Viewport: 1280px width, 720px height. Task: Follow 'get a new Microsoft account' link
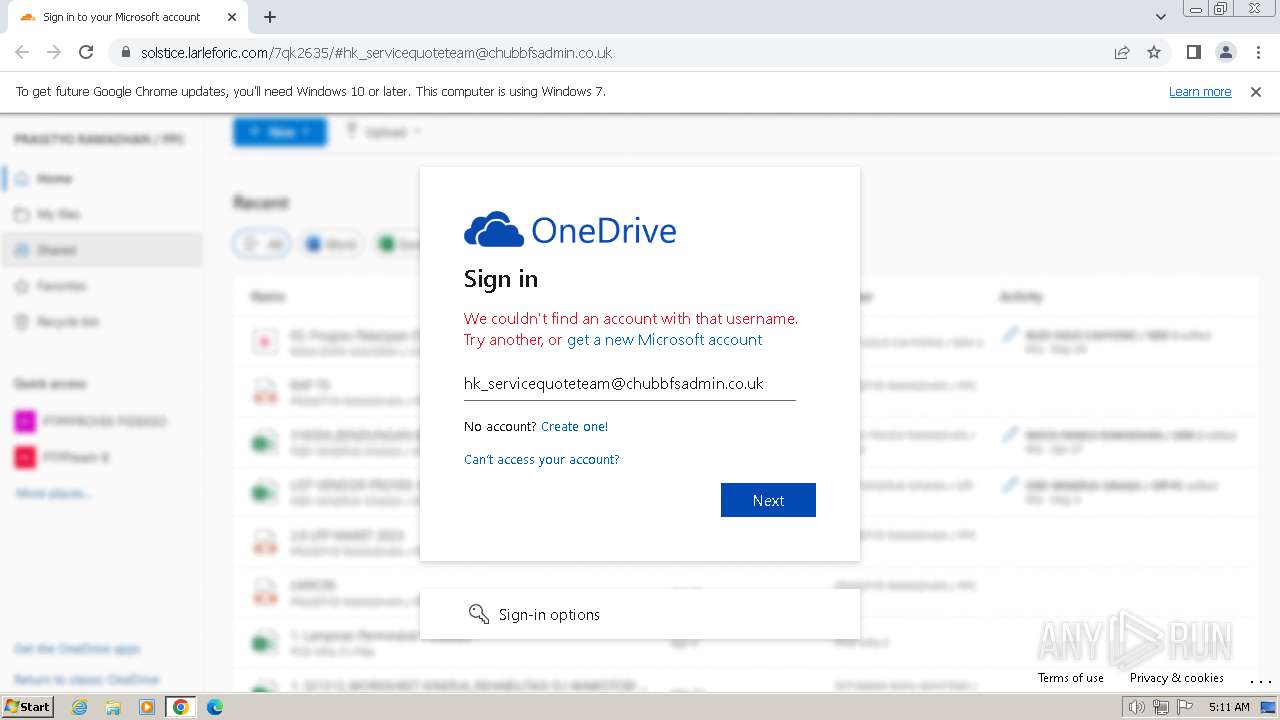pyautogui.click(x=665, y=340)
